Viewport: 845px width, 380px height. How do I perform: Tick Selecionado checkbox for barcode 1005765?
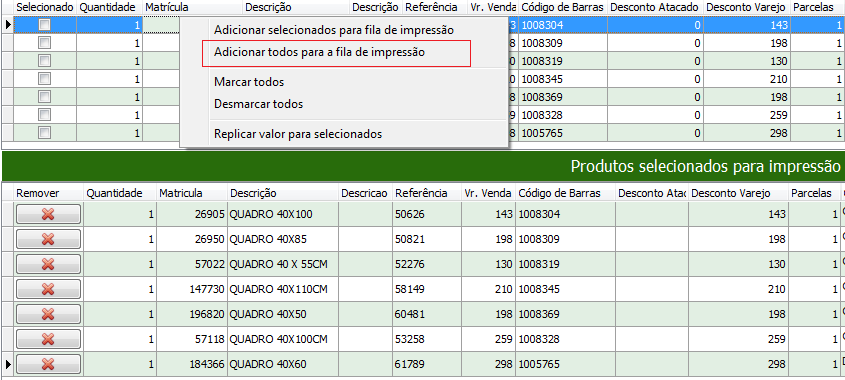click(45, 132)
